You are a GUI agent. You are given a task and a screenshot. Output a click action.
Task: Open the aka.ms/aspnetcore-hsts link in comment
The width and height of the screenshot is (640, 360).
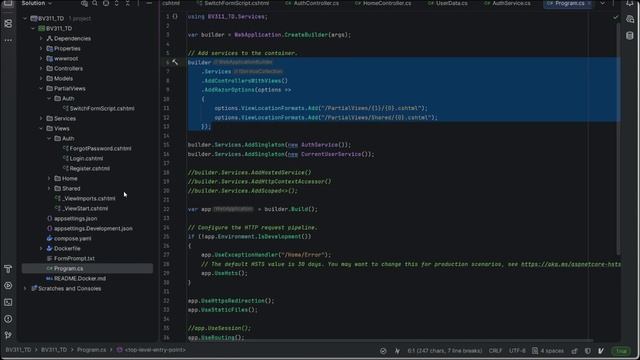coord(571,264)
